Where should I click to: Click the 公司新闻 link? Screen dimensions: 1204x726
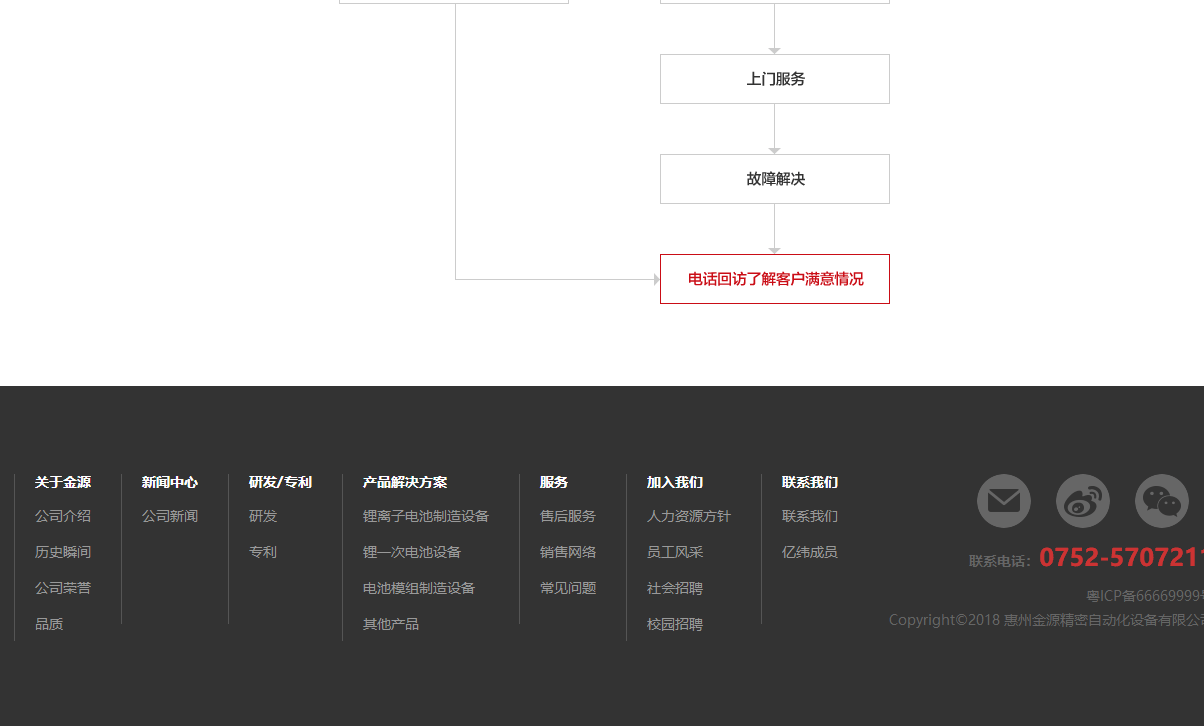point(170,516)
